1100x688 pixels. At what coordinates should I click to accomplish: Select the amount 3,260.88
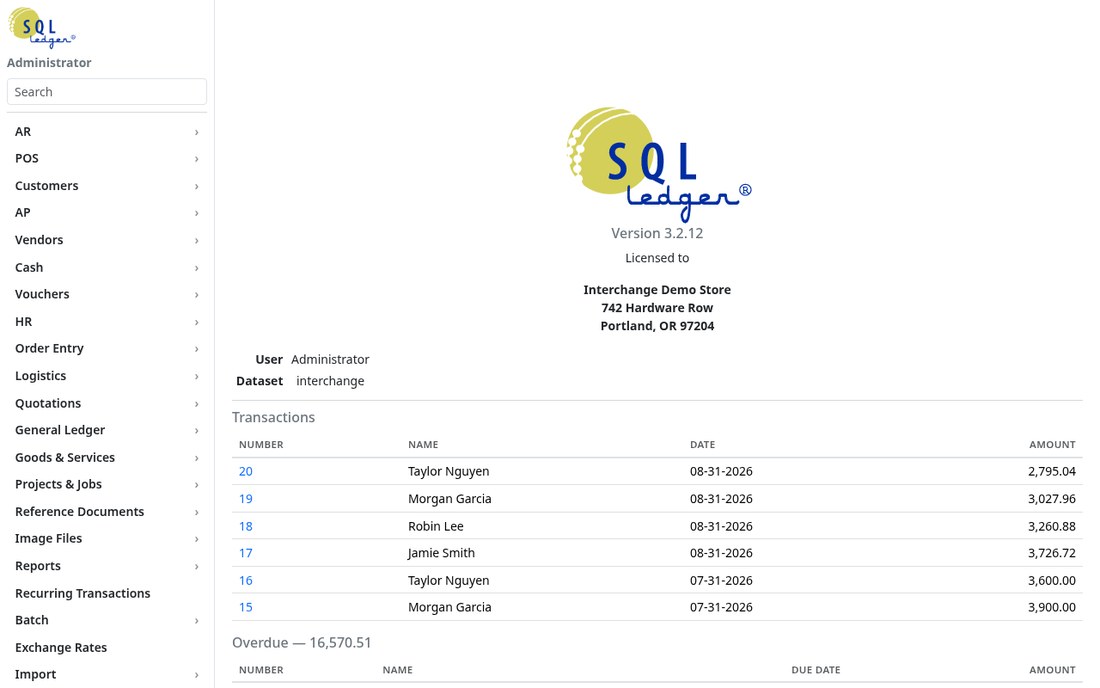click(x=1052, y=526)
